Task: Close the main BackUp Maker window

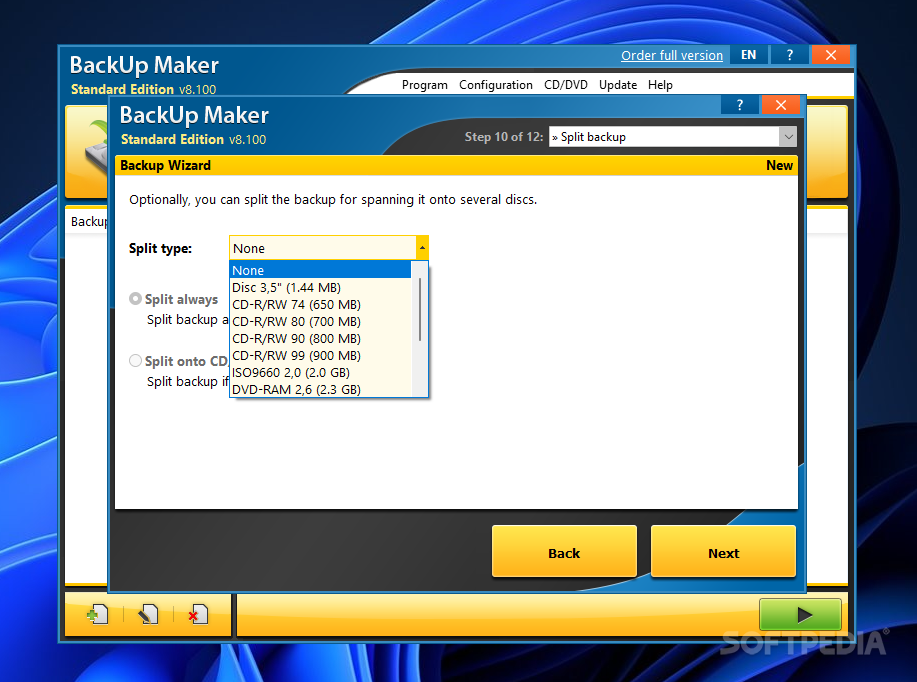Action: point(830,55)
